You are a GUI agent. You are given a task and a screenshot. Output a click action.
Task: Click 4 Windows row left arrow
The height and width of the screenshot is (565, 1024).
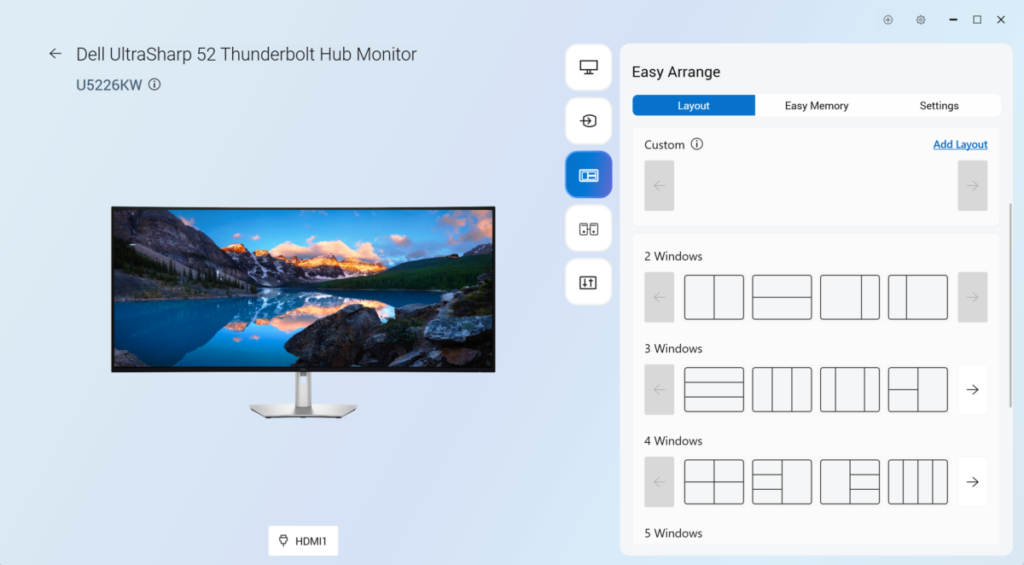(659, 482)
